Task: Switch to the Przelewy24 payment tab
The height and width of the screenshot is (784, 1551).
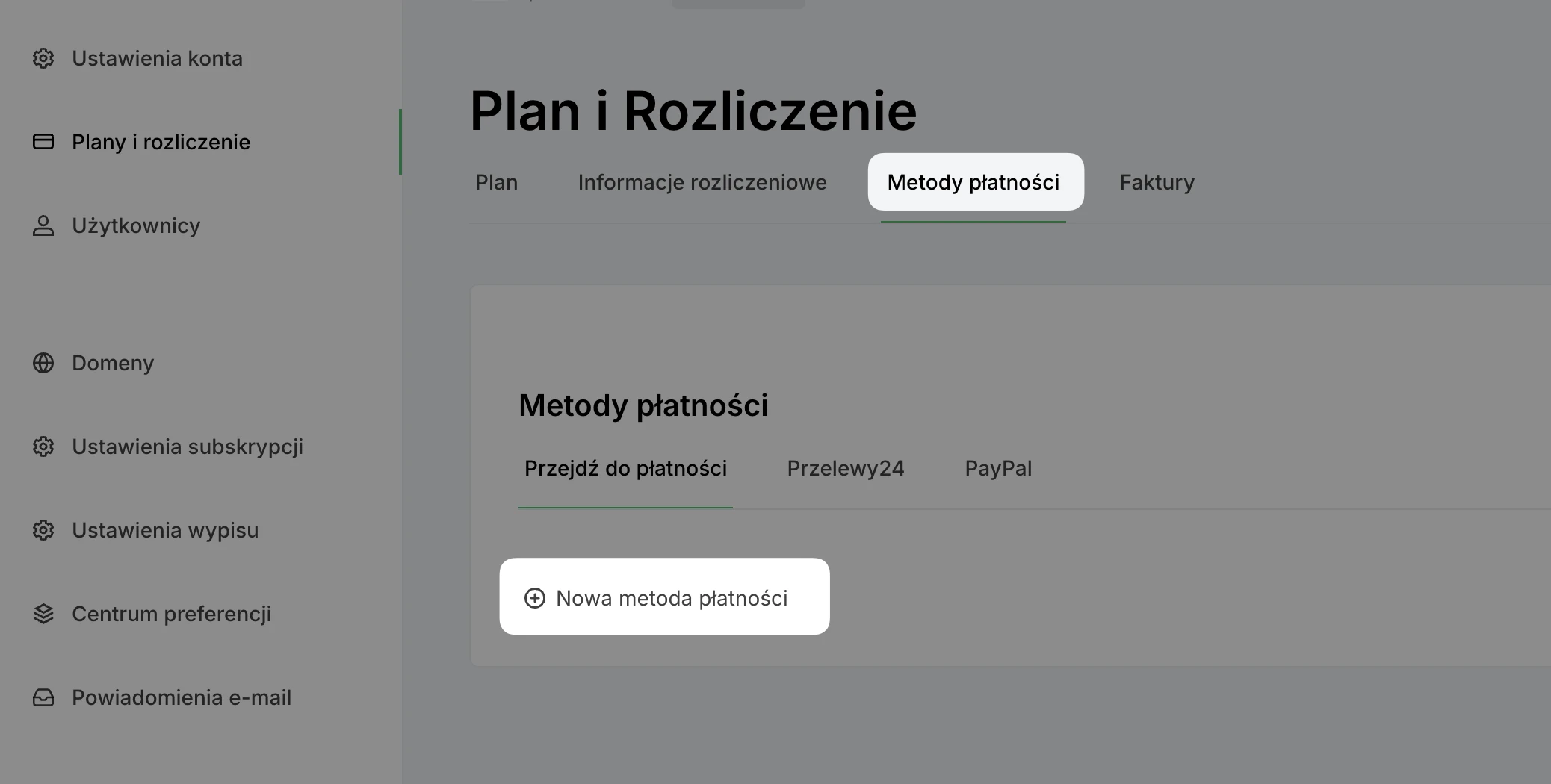Action: tap(845, 469)
